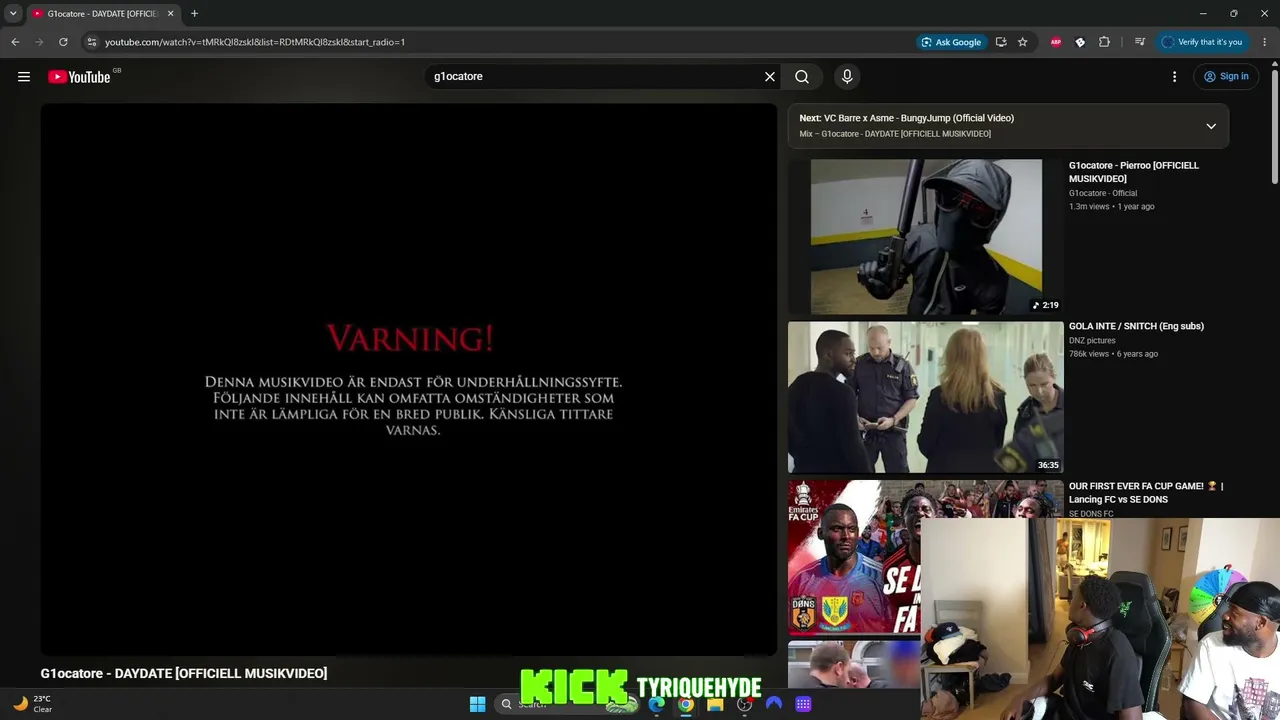The width and height of the screenshot is (1280, 720).
Task: Open Microsoft Edge from the taskbar
Action: coord(656,704)
